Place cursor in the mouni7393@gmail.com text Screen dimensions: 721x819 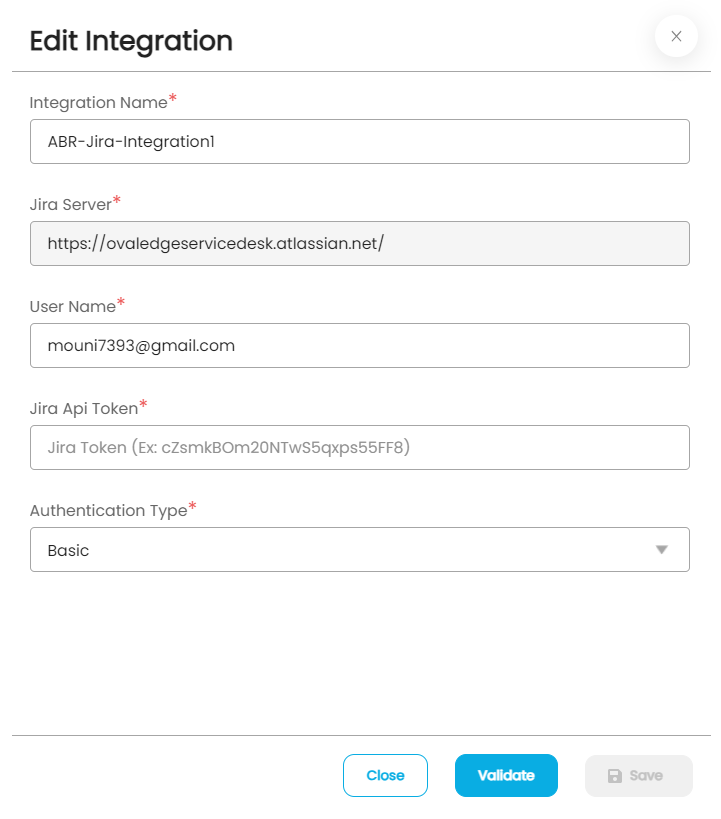[141, 346]
